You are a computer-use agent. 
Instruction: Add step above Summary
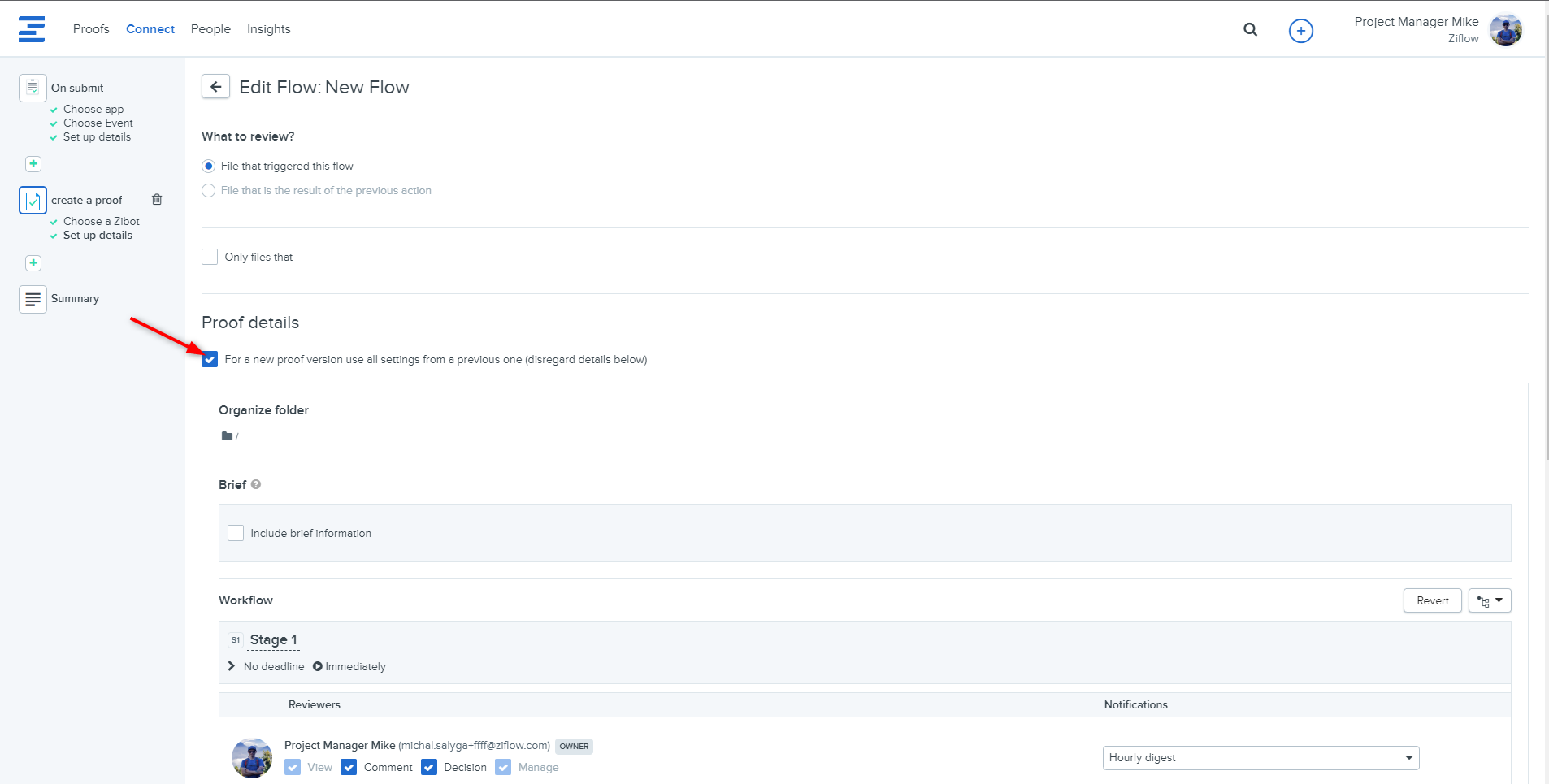tap(33, 263)
